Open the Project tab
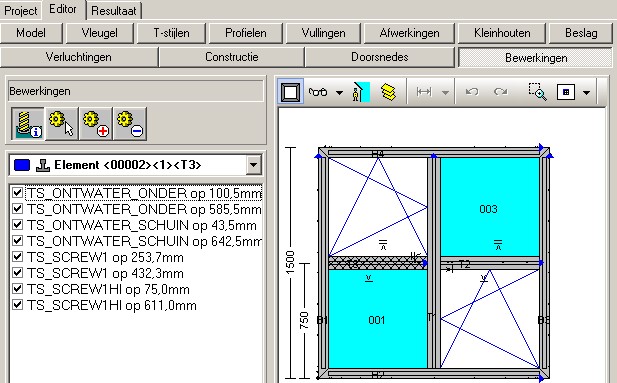The image size is (617, 383). [20, 11]
